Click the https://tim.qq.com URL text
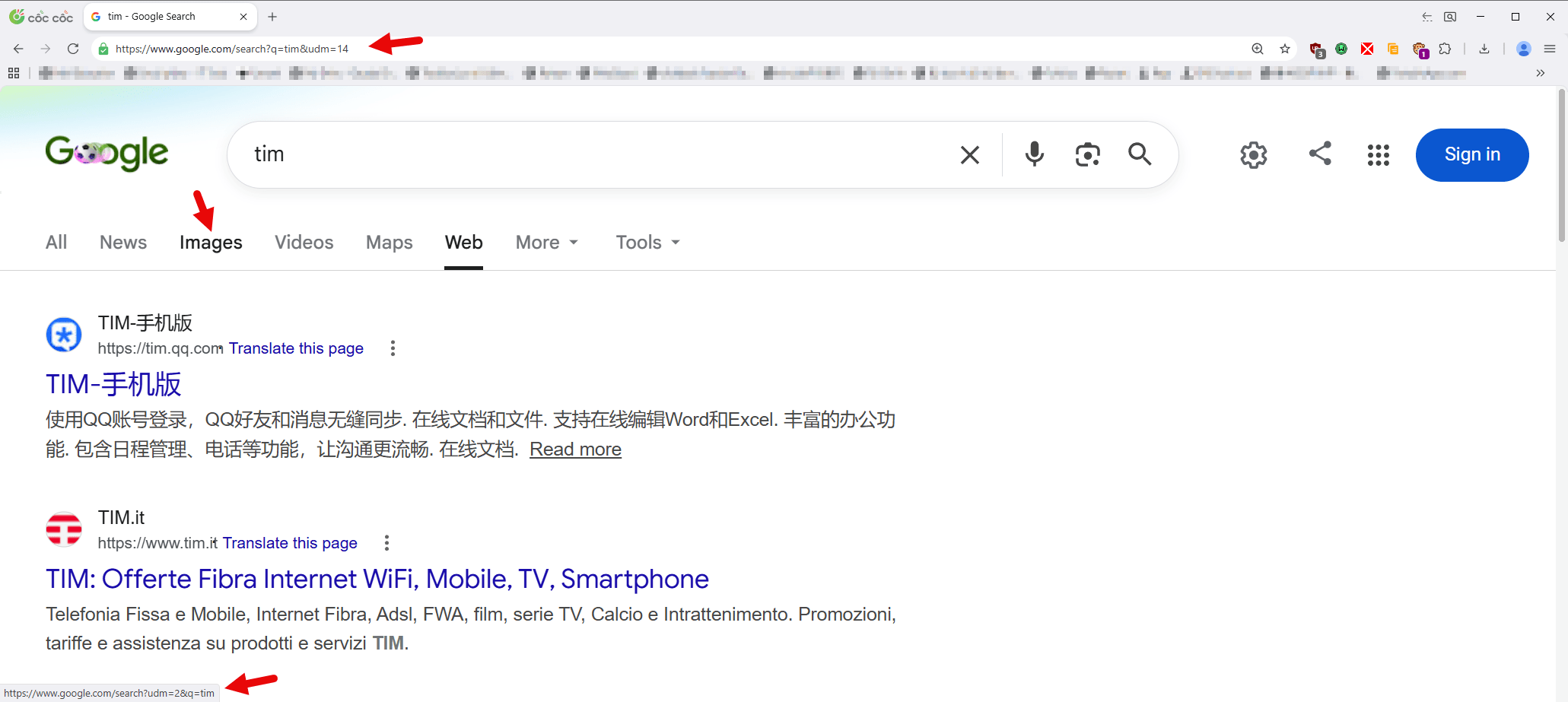 coord(160,348)
